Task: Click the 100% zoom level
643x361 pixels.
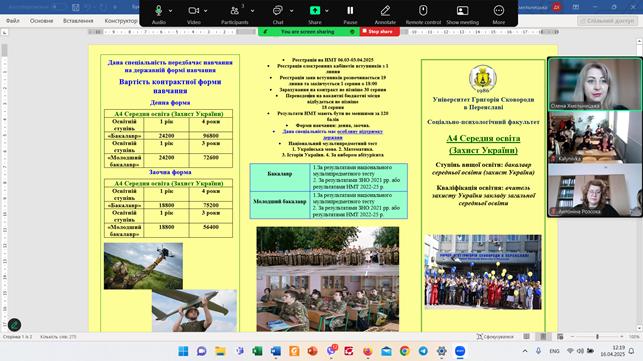Action: [634, 337]
